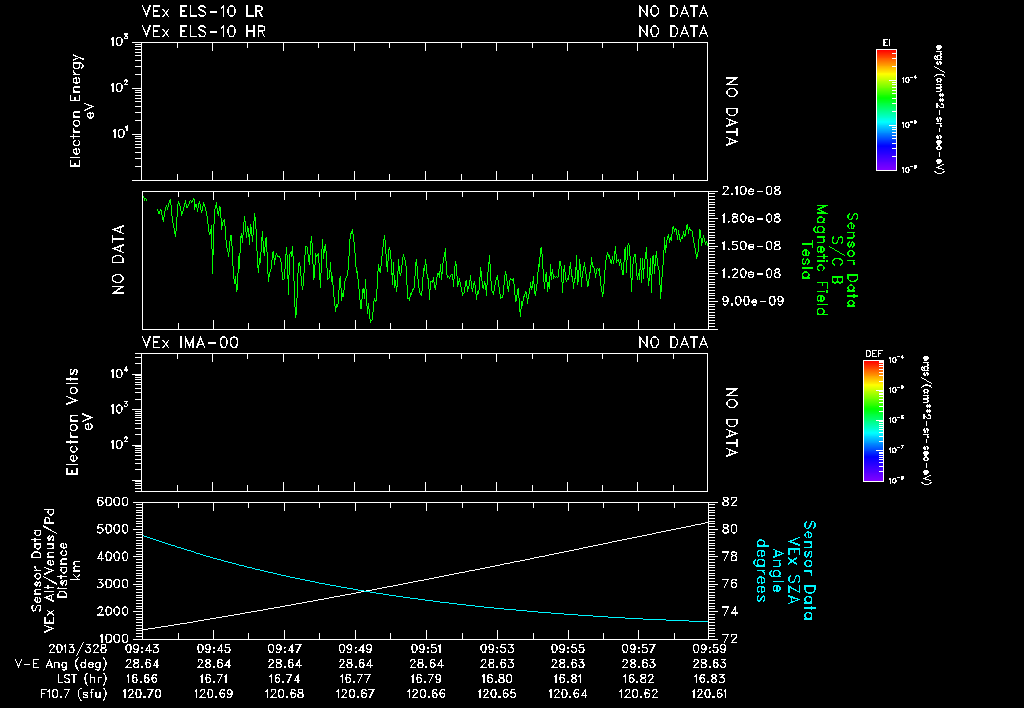Click F10.7 value '120.65'
Screen dimensions: 1024x708
496,694
